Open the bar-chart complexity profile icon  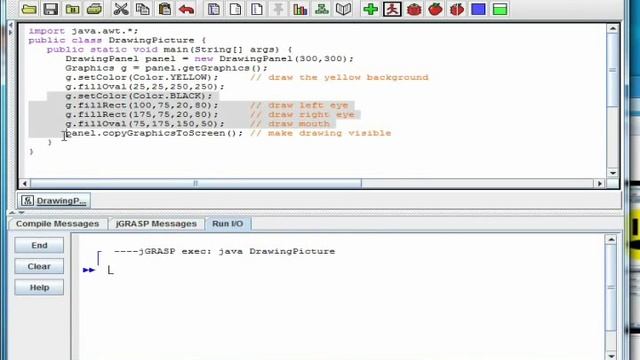click(300, 9)
